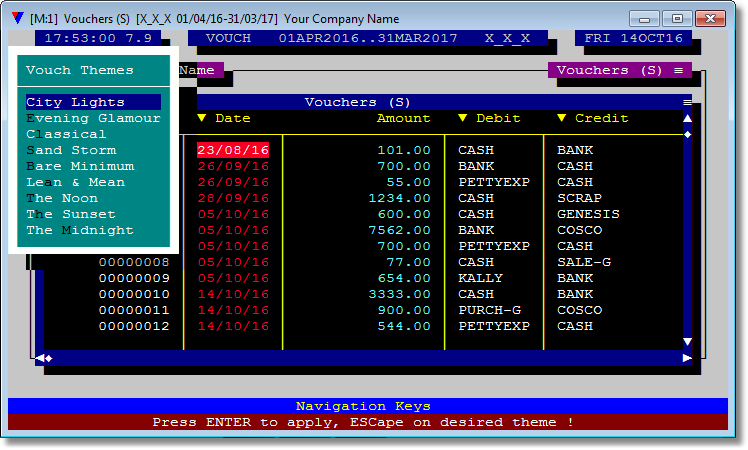Choose the Sand Storm theme
Viewport: 748px width, 450px height.
[72, 150]
